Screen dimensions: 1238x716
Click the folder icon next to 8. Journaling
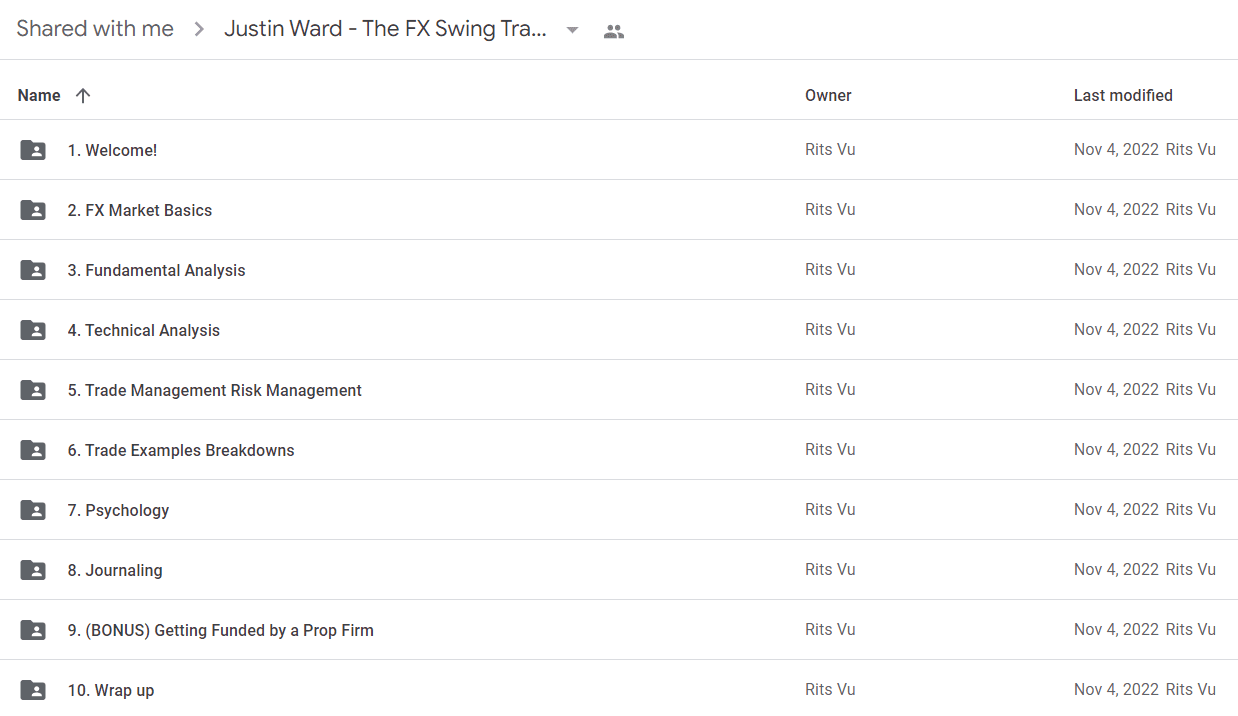click(x=33, y=570)
